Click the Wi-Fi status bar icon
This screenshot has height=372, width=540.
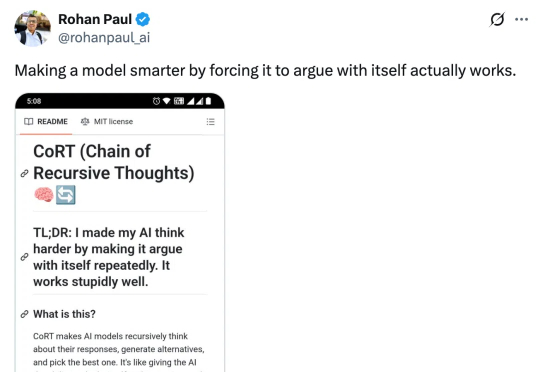(167, 101)
